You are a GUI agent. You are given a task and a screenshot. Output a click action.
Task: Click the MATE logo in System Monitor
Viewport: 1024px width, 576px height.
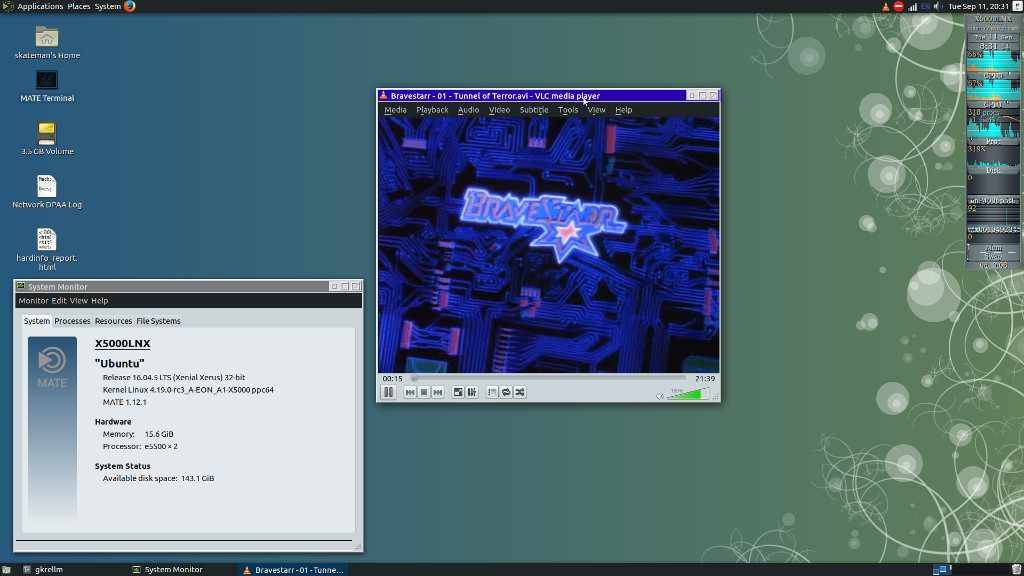(52, 368)
